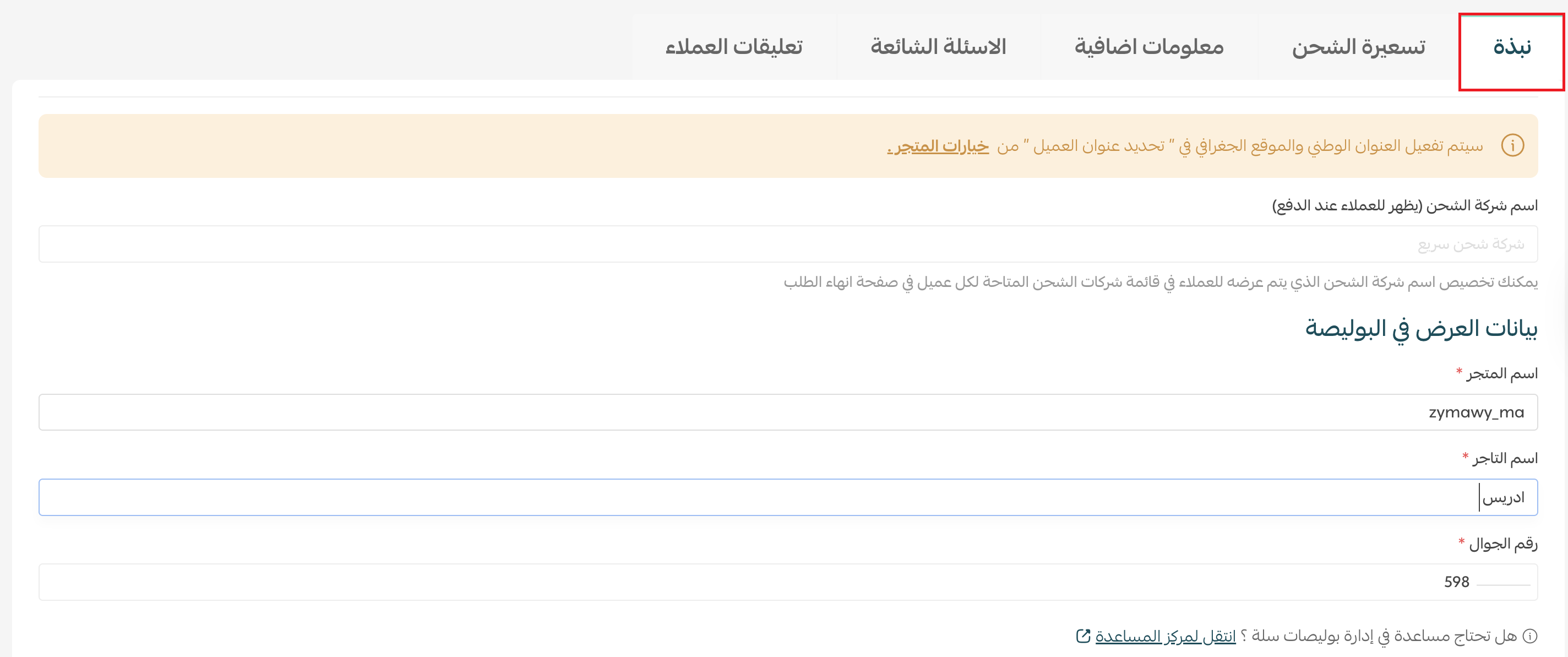Screen dimensions: 1568x657
Task: Click the helper text about customizing shipping company name
Action: pos(1160,282)
